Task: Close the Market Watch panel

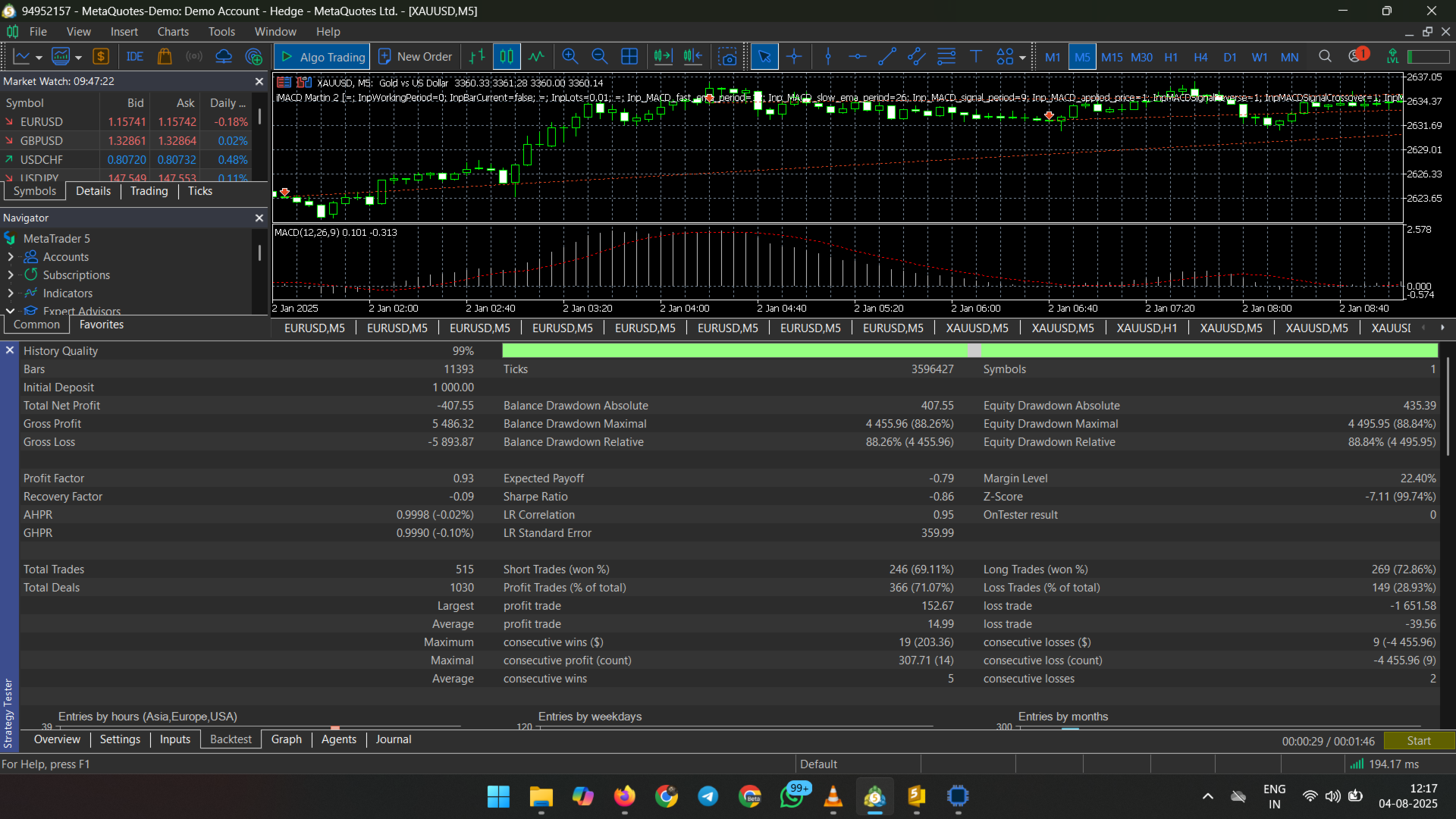Action: pos(259,81)
